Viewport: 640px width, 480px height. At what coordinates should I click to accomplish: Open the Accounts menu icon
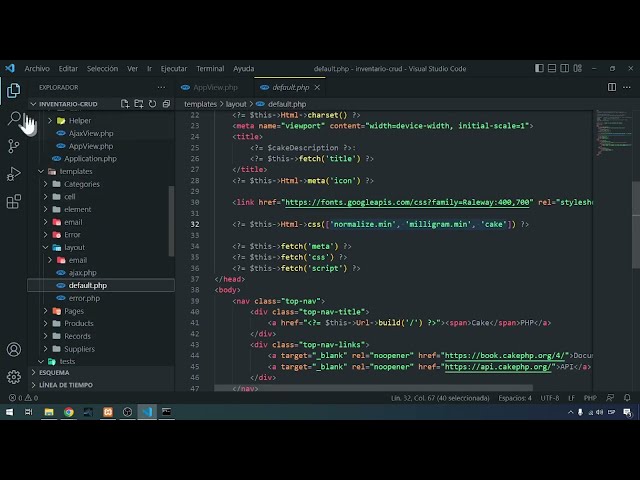click(x=13, y=349)
